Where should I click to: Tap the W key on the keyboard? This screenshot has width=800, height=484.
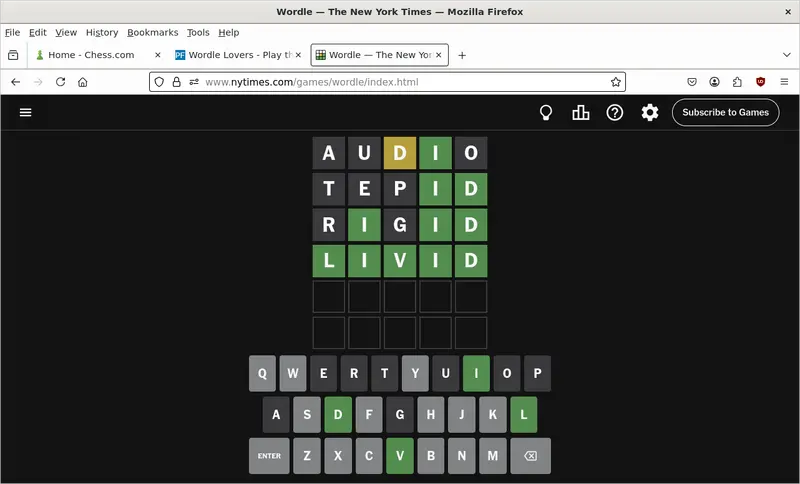(x=293, y=373)
